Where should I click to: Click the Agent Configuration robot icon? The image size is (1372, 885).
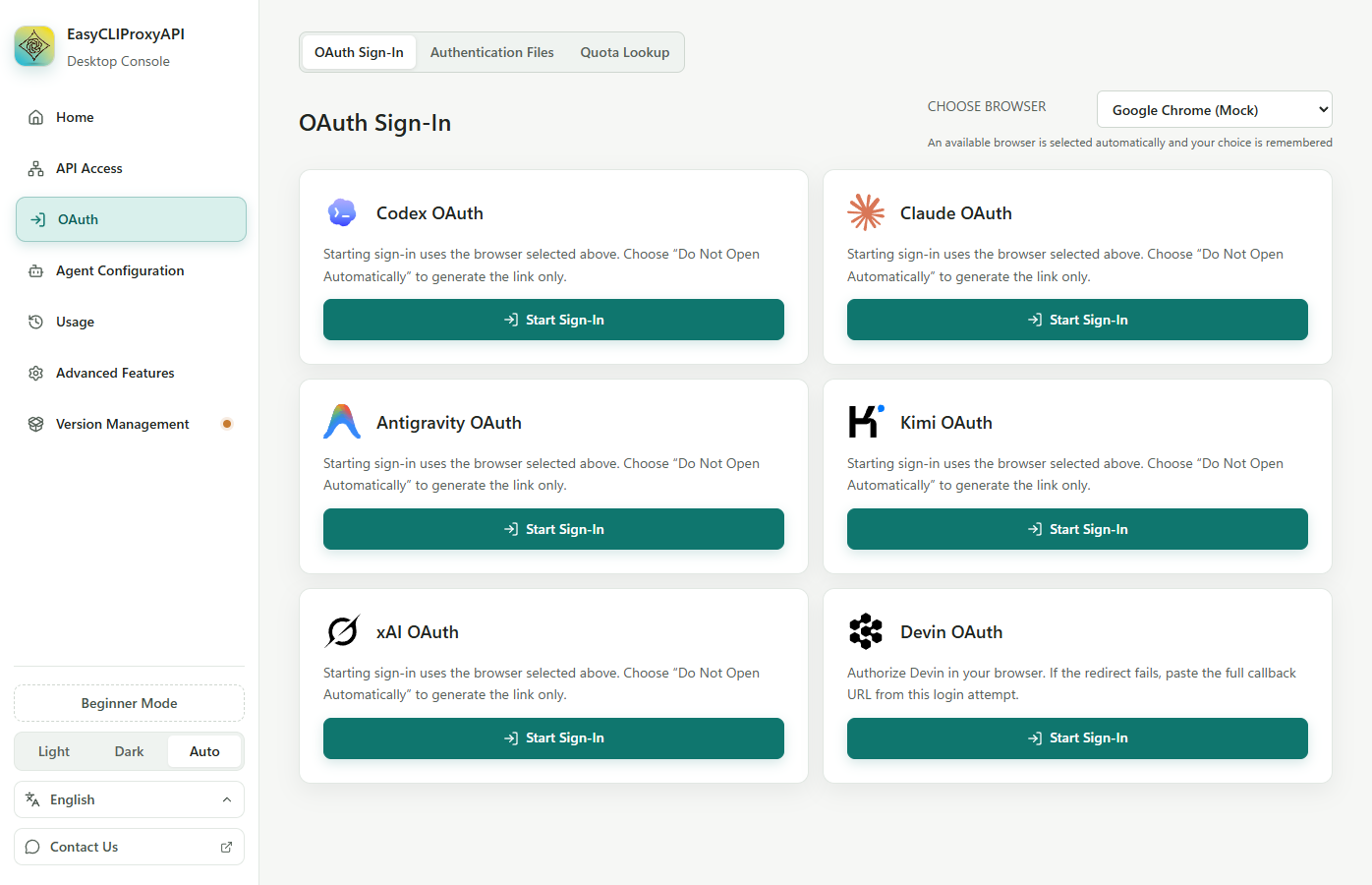[x=36, y=270]
